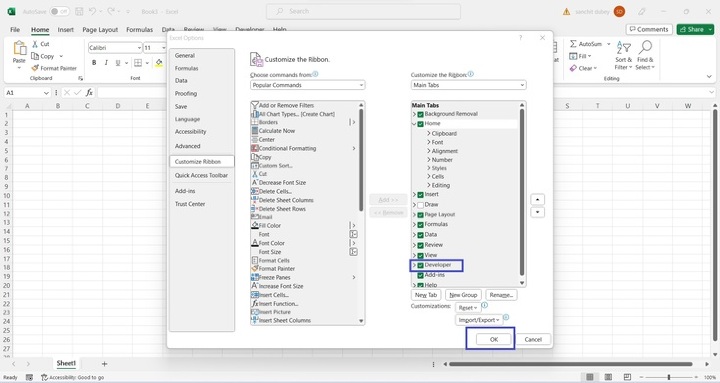The height and width of the screenshot is (383, 720).
Task: Uncheck the Background Removal checkbox
Action: pyautogui.click(x=420, y=114)
